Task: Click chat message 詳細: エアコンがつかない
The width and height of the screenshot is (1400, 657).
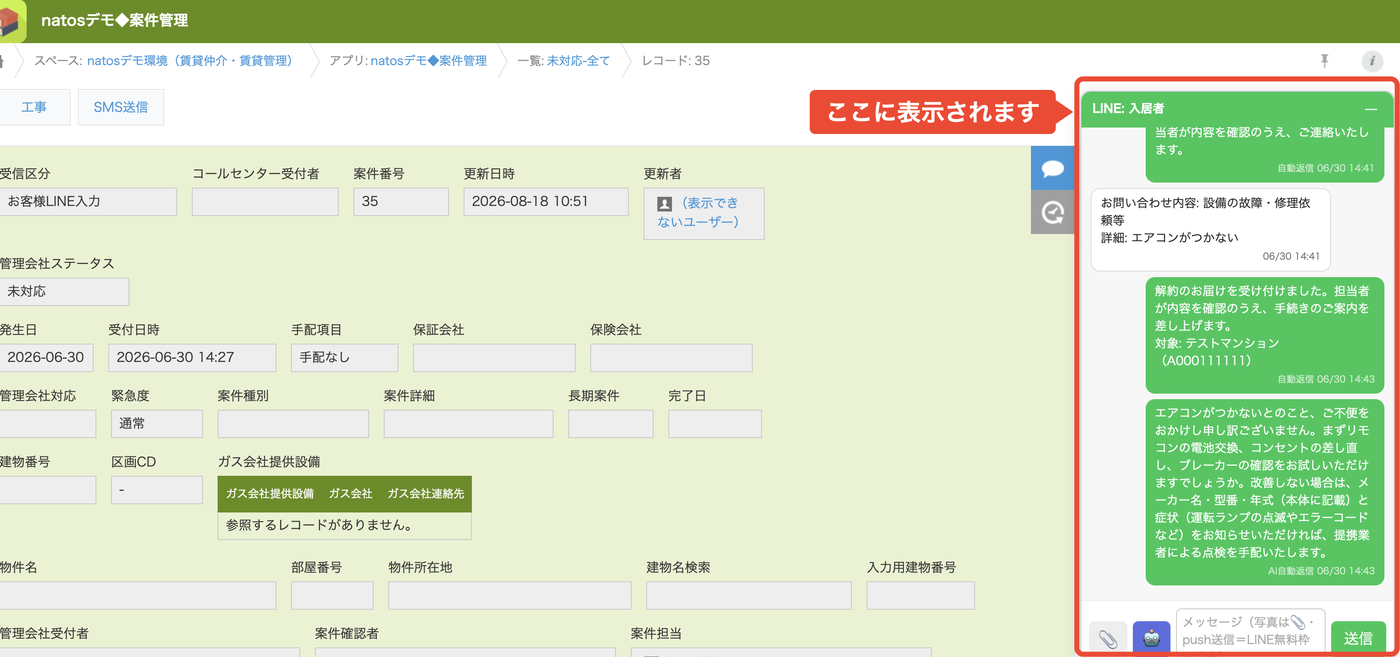Action: pos(1170,237)
